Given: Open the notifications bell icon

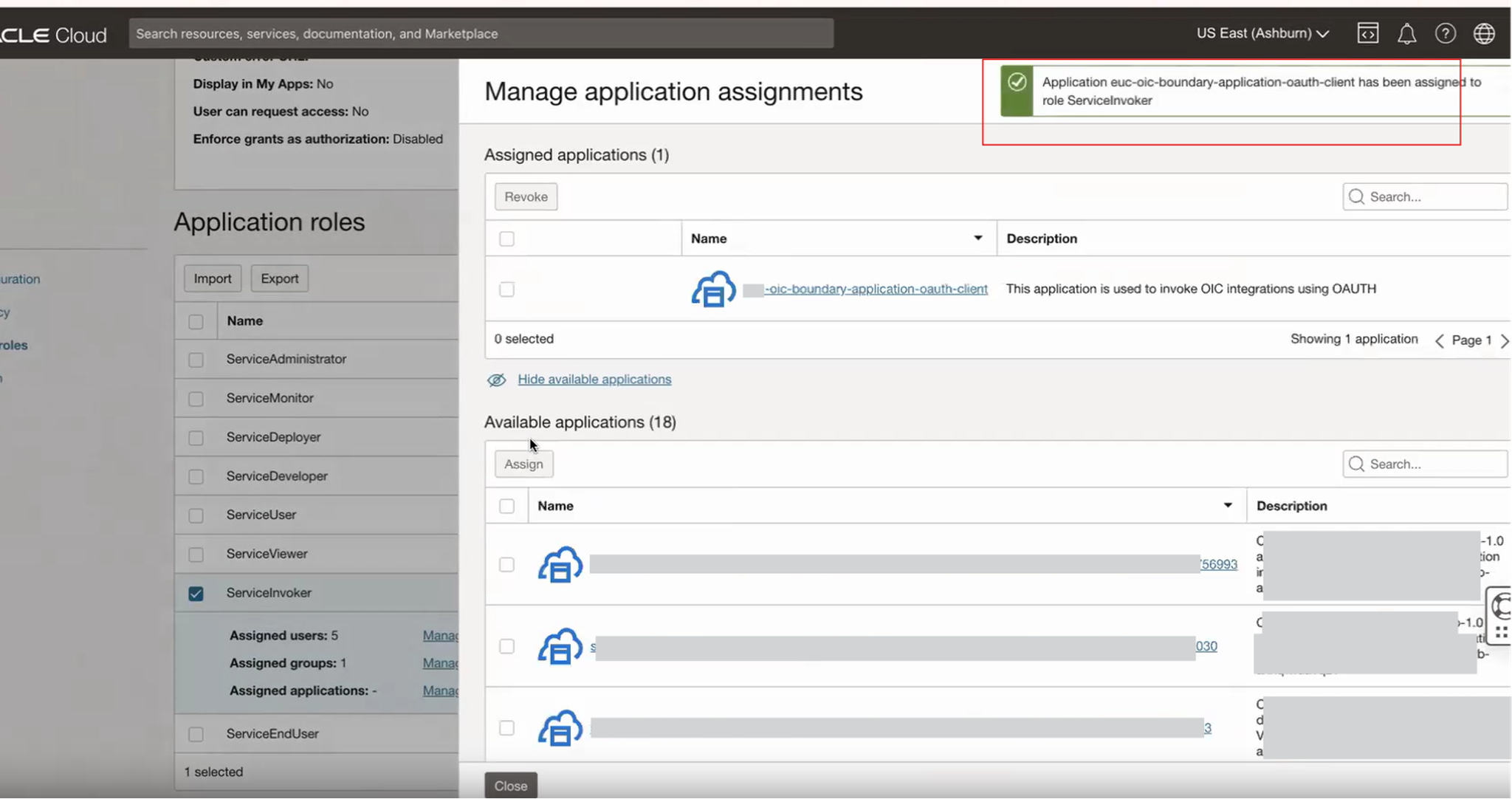Looking at the screenshot, I should coord(1406,33).
